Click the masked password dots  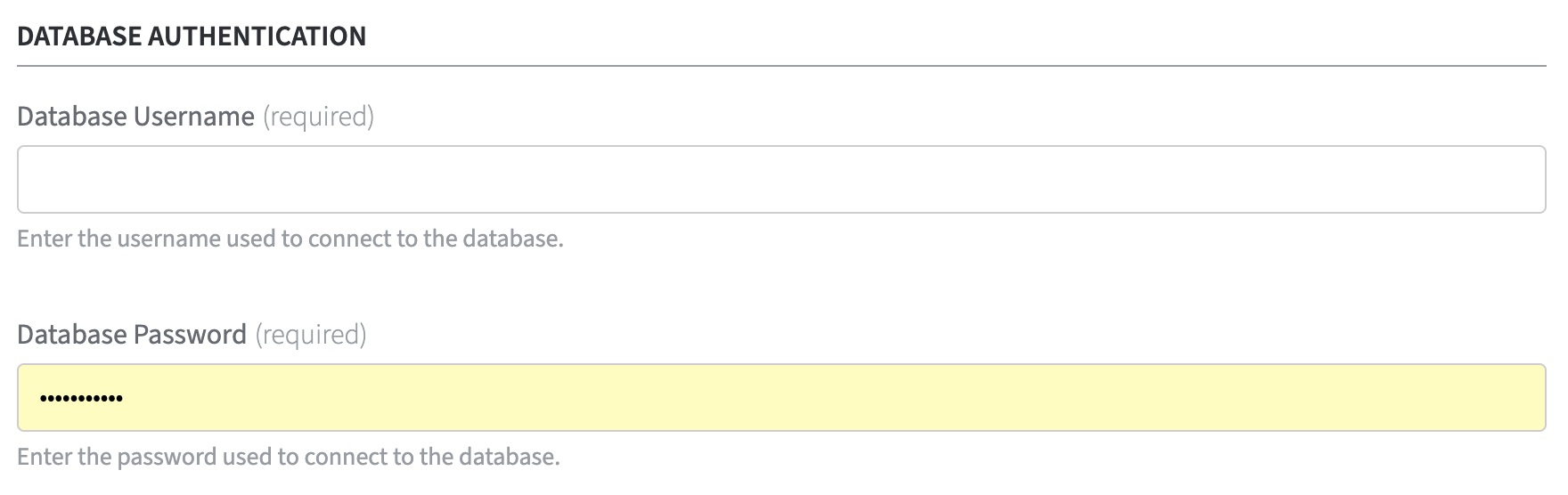tap(81, 398)
